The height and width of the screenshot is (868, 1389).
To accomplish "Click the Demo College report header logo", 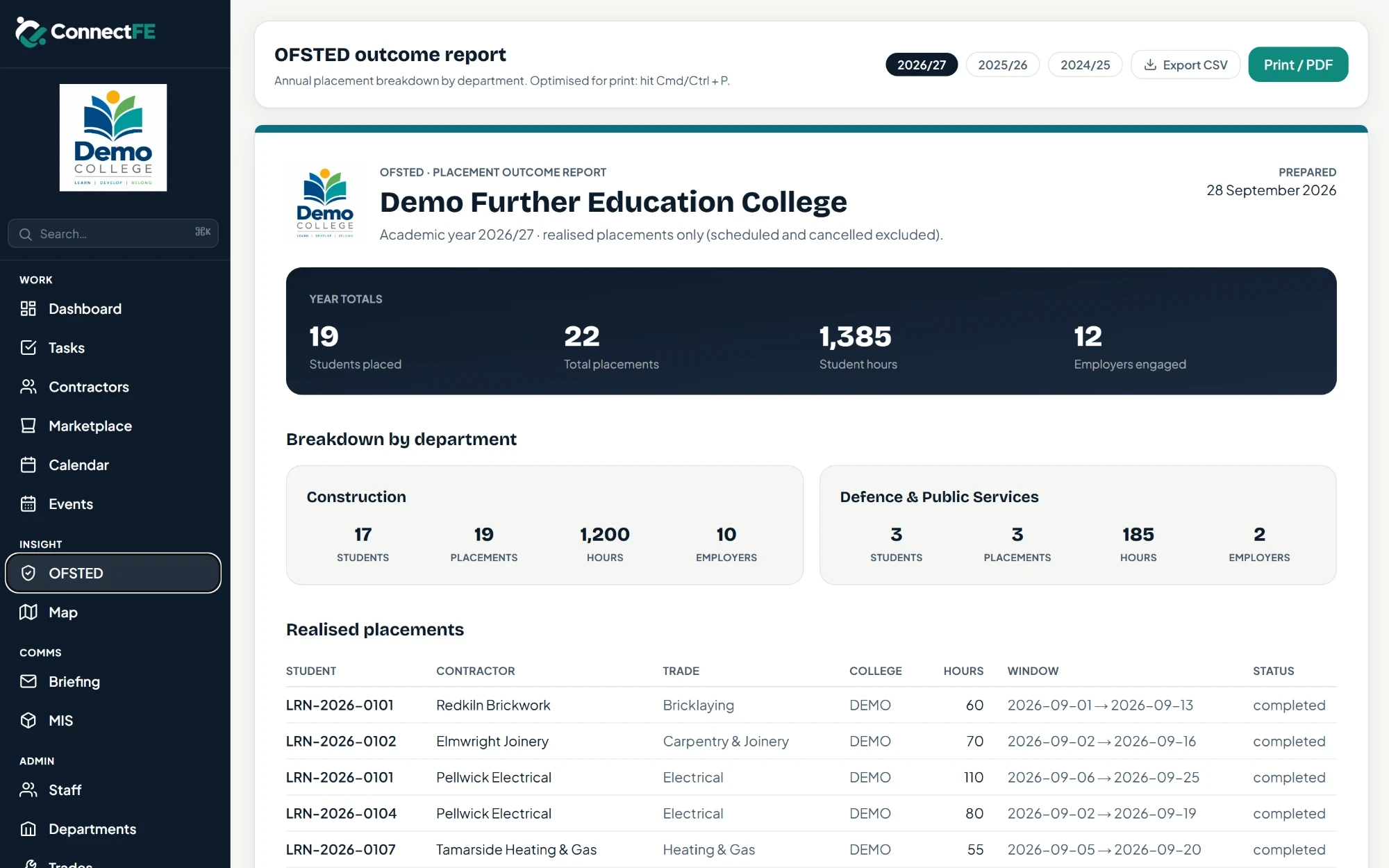I will [x=325, y=203].
